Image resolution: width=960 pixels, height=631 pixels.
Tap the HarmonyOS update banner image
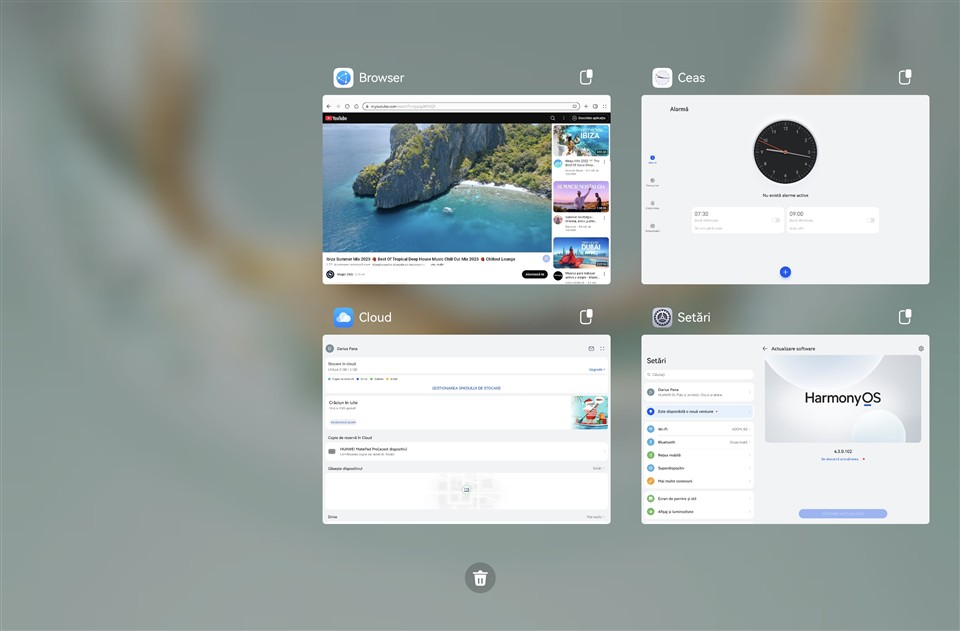tap(842, 398)
